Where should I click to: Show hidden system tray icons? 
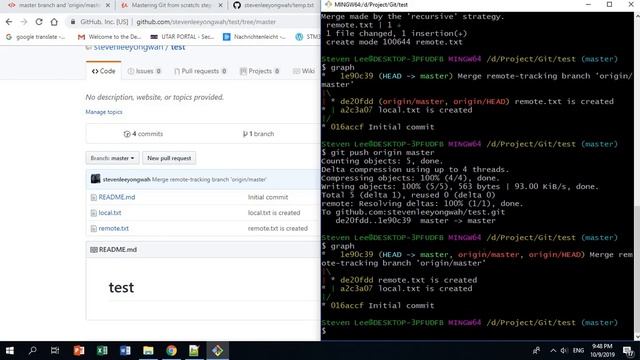[553, 351]
